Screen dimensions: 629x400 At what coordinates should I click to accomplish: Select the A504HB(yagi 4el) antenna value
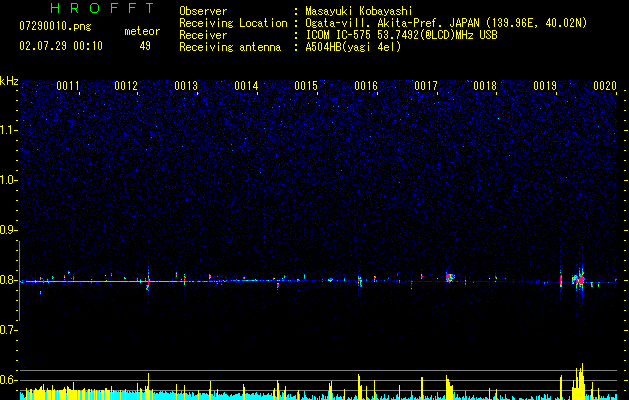point(353,47)
